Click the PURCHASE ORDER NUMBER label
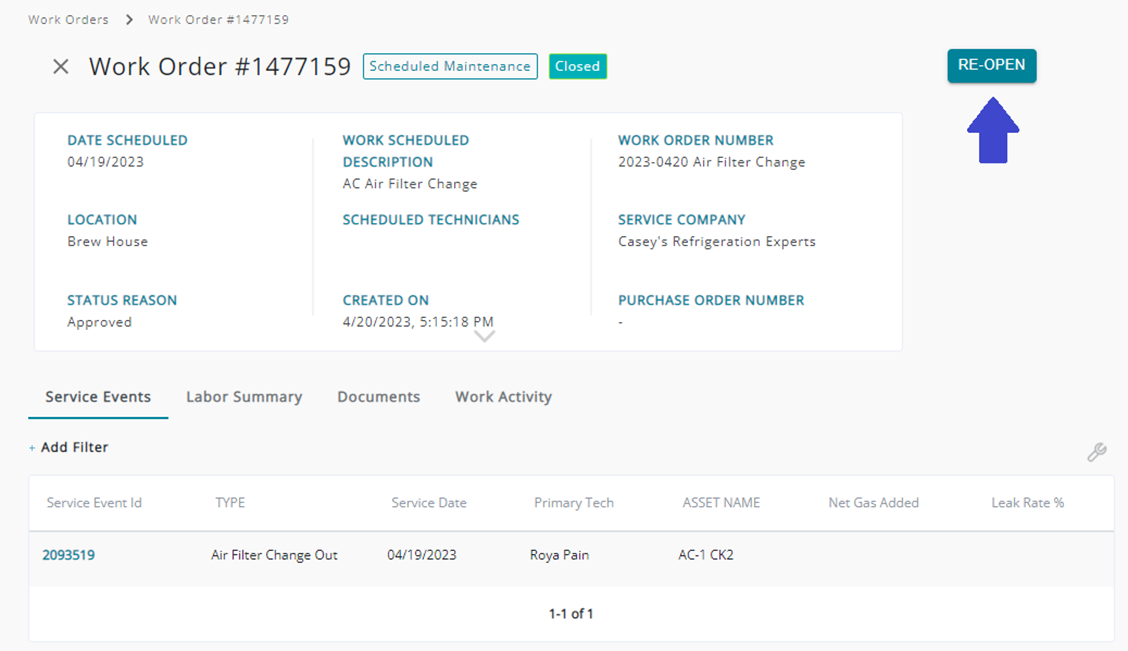The width and height of the screenshot is (1128, 651). tap(711, 301)
